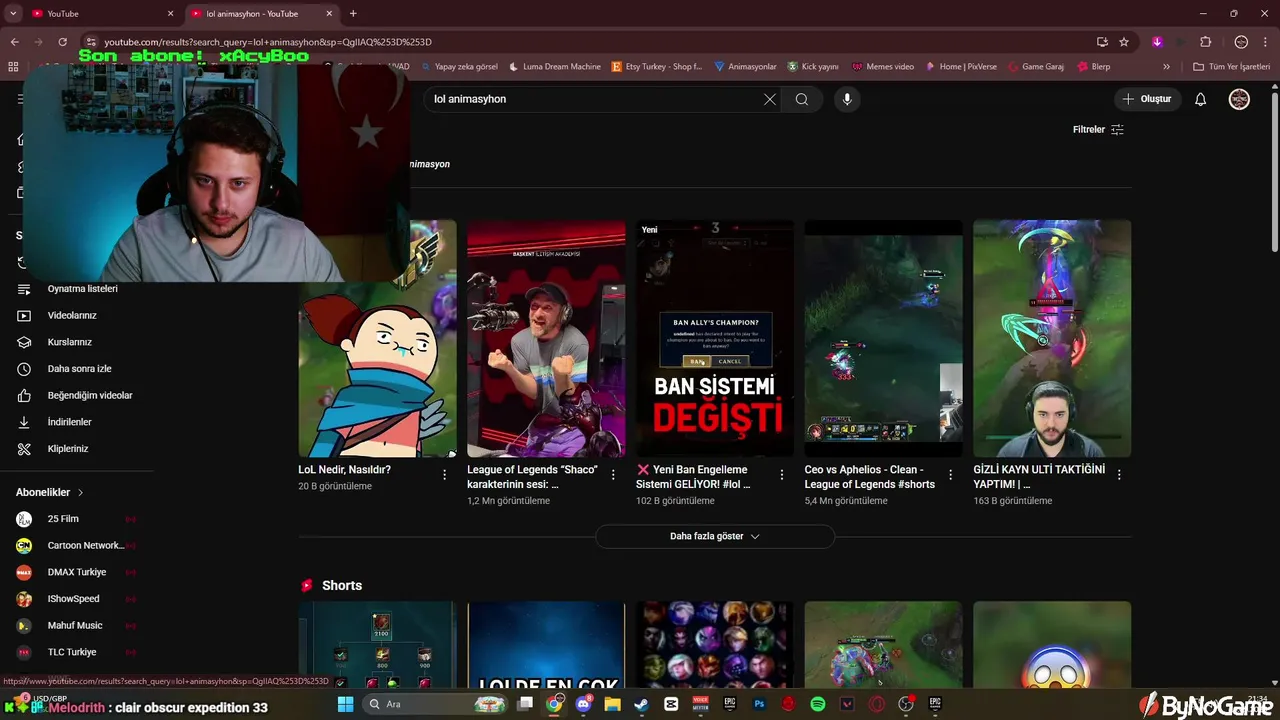Viewport: 1280px width, 720px height.
Task: Open more options for LoL Nedir, Nasıldır?
Action: tap(445, 475)
